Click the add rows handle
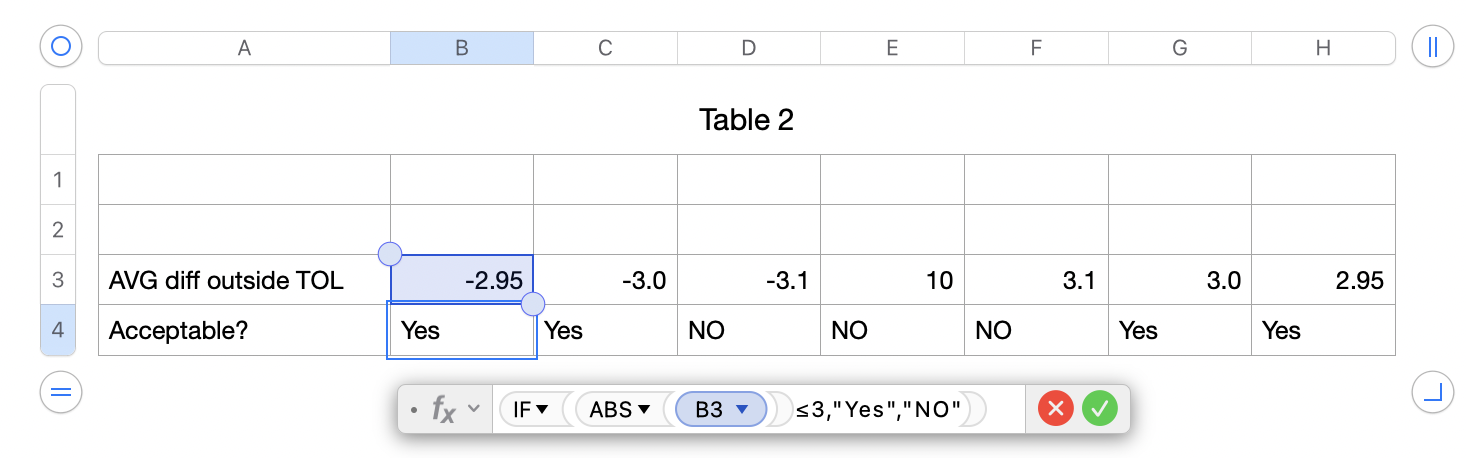 point(60,393)
